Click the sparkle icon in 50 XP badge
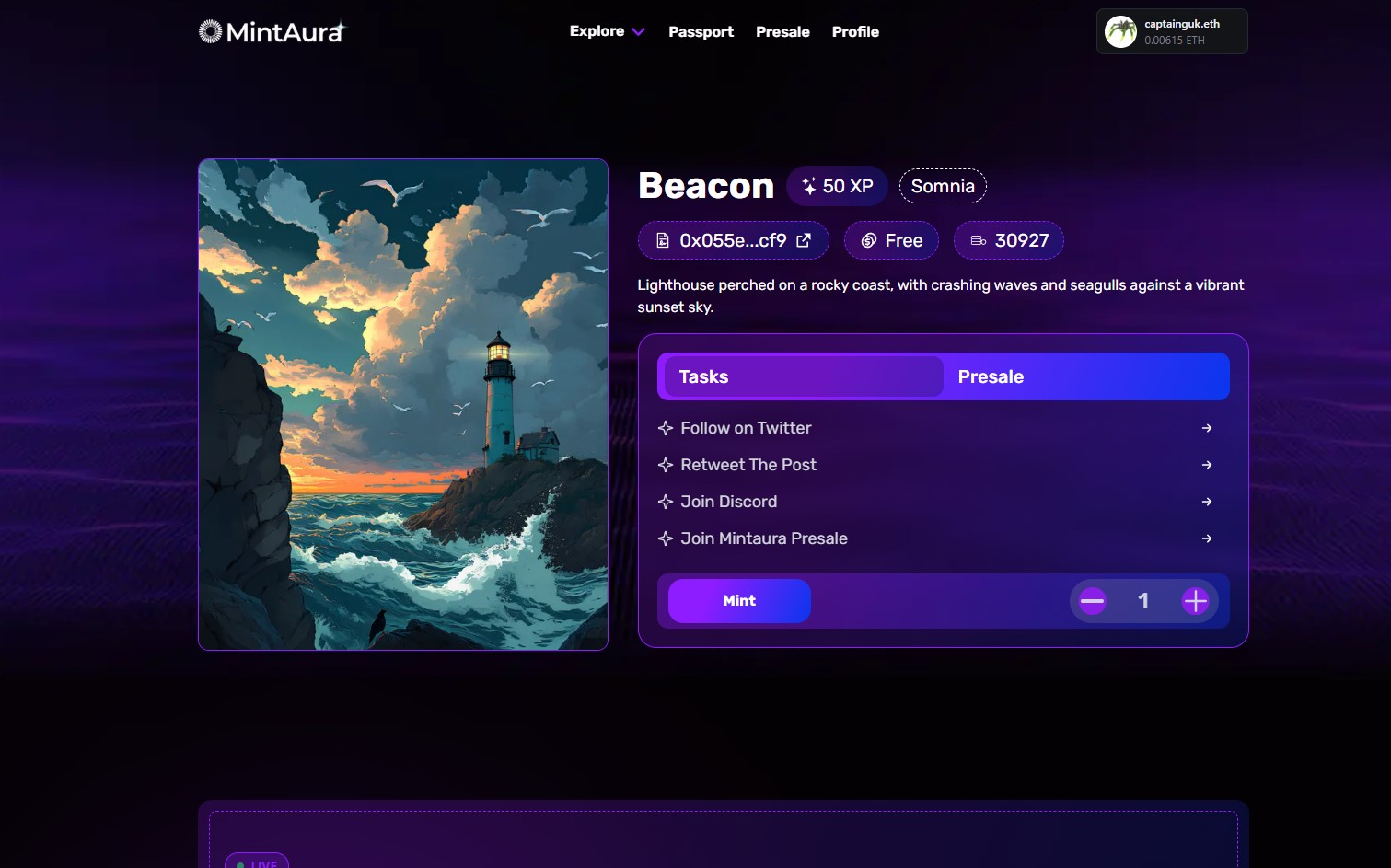The height and width of the screenshot is (868, 1391). tap(809, 186)
